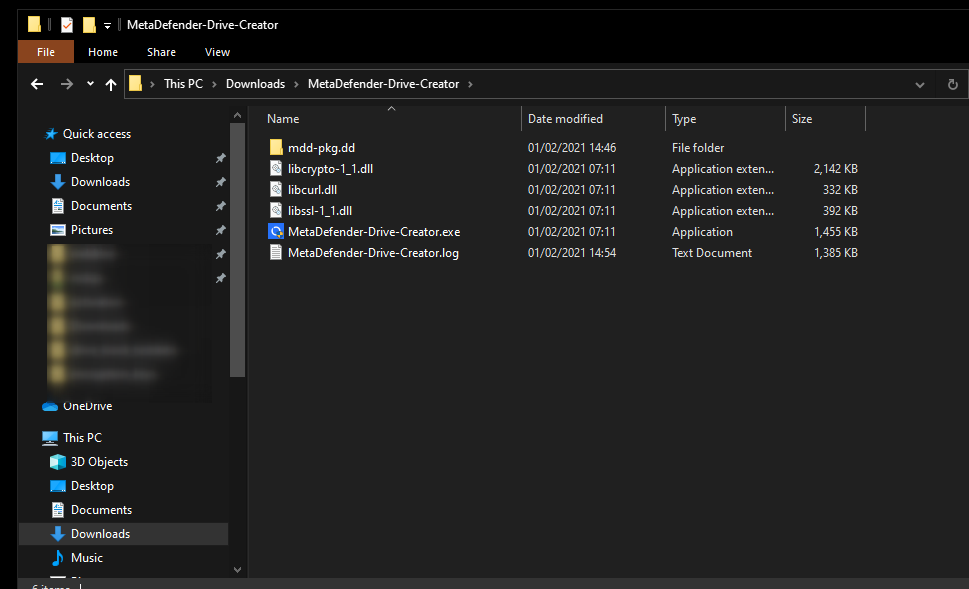969x589 pixels.
Task: Open Downloads under Quick access
Action: point(100,182)
